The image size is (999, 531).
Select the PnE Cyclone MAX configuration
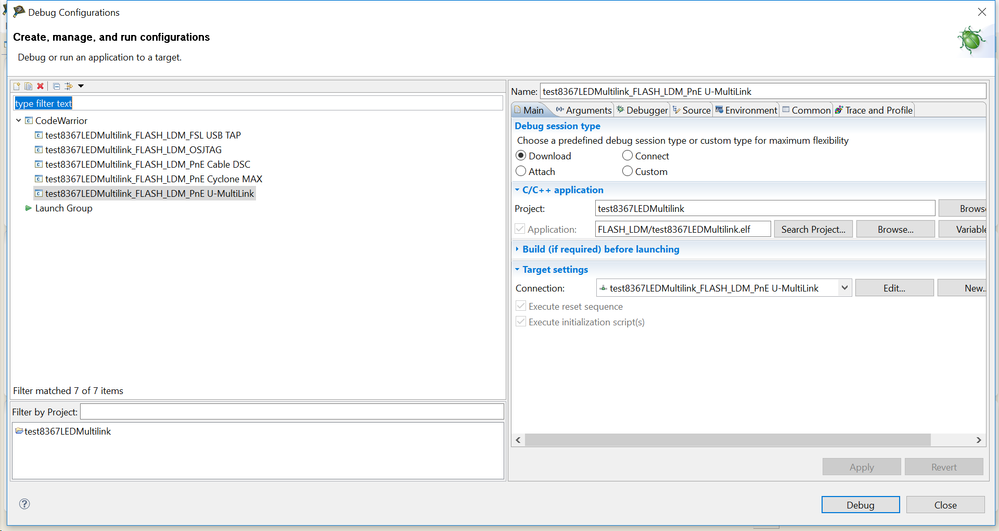pos(154,179)
